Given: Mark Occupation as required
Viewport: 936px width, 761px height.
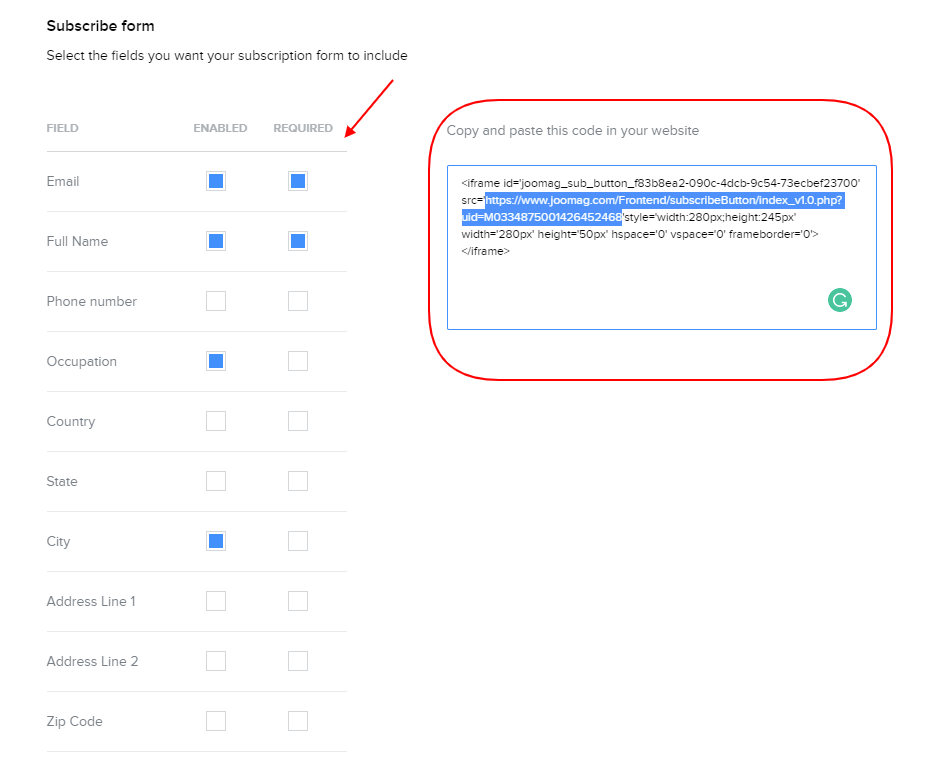Looking at the screenshot, I should (x=298, y=361).
